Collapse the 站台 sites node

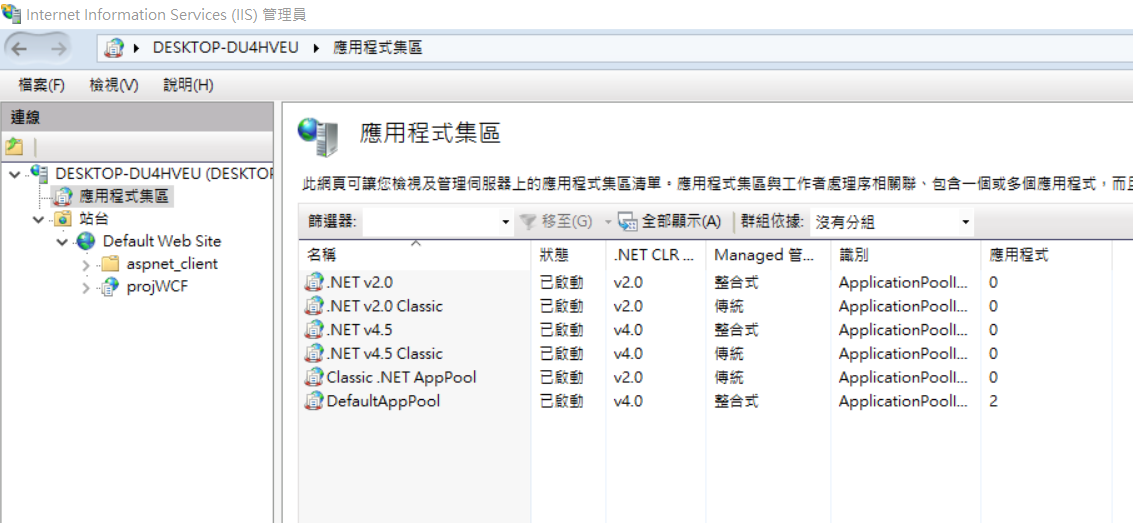click(38, 220)
